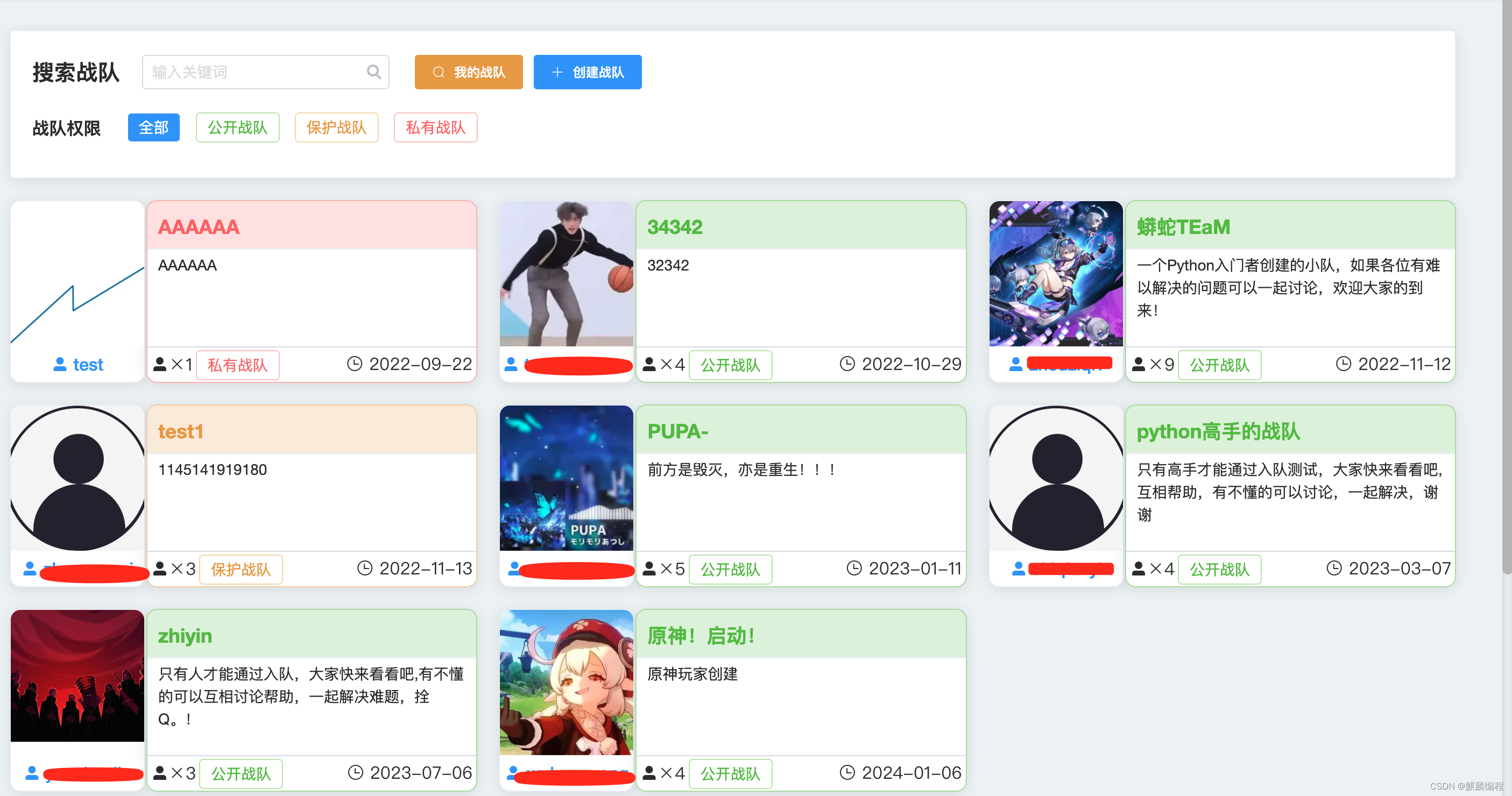Image resolution: width=1512 pixels, height=796 pixels.
Task: Open 我的战队 button
Action: pos(468,72)
